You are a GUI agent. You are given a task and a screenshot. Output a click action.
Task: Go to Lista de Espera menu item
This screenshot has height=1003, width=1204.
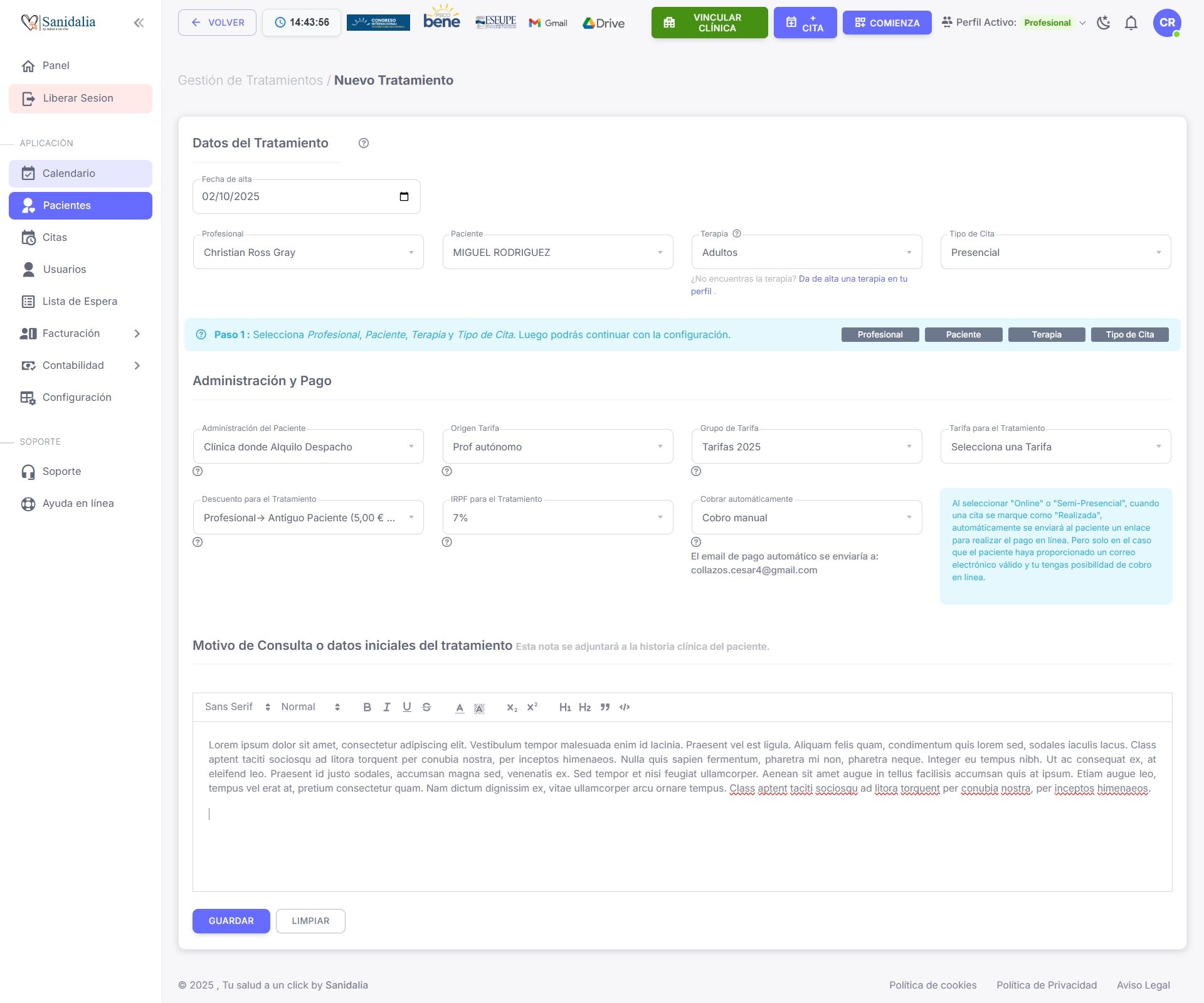[x=80, y=302]
